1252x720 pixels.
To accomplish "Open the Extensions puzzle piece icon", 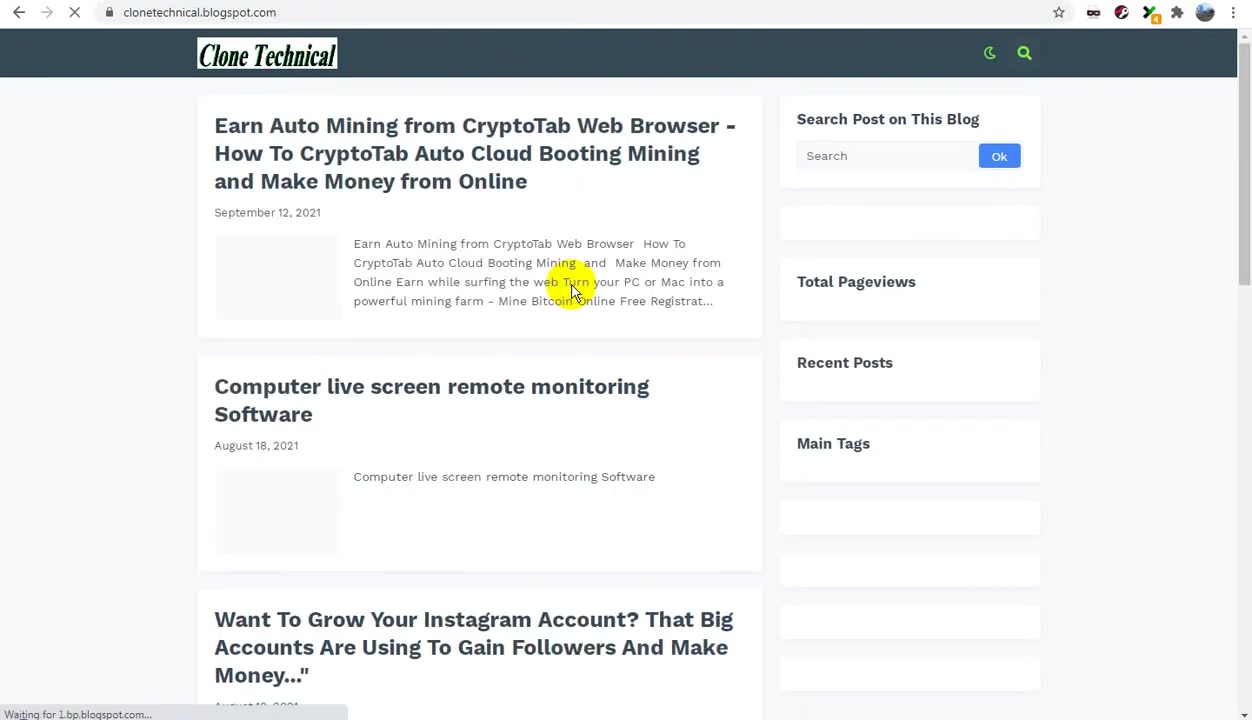I will 1177,12.
